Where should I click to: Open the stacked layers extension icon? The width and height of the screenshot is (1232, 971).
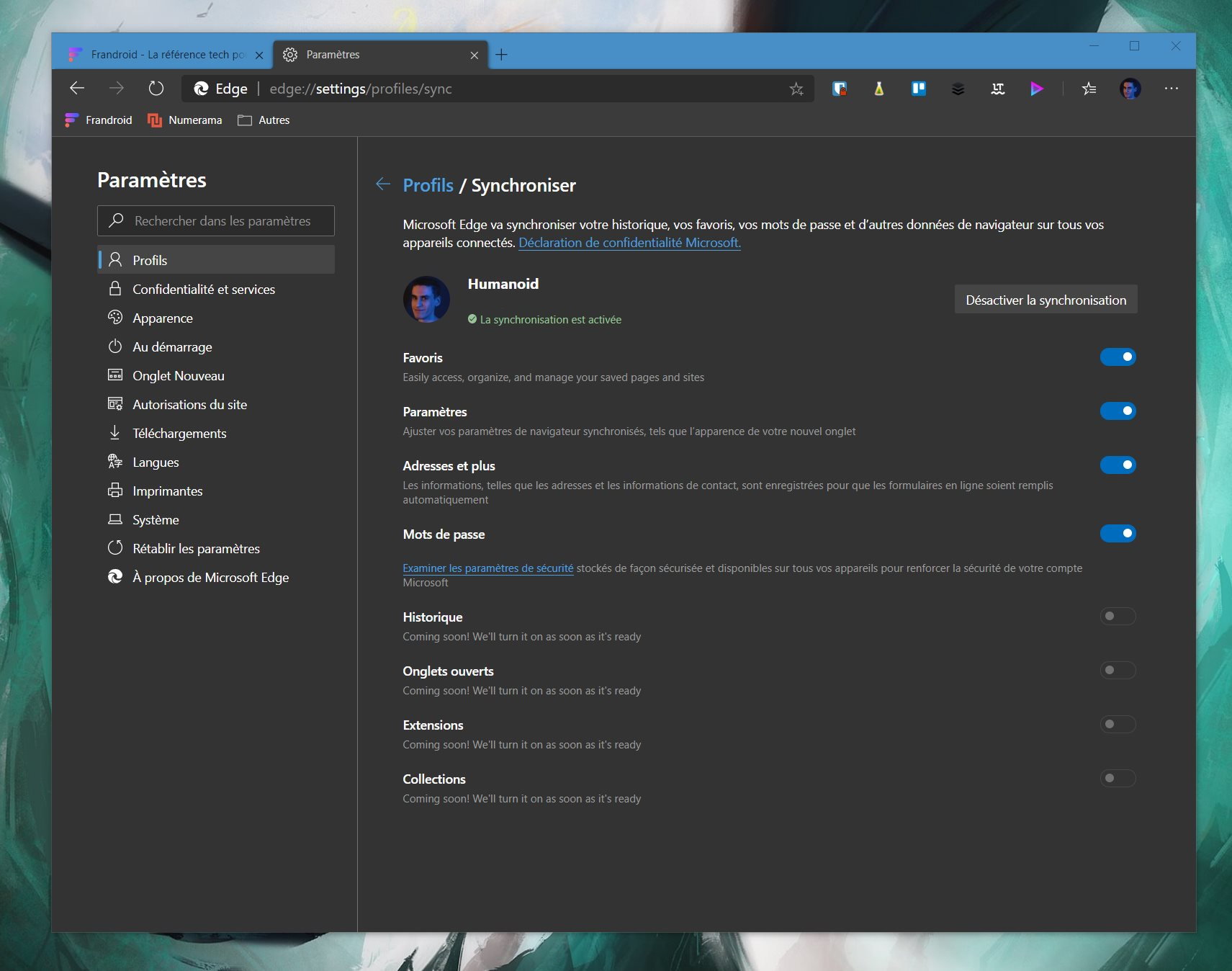[958, 89]
